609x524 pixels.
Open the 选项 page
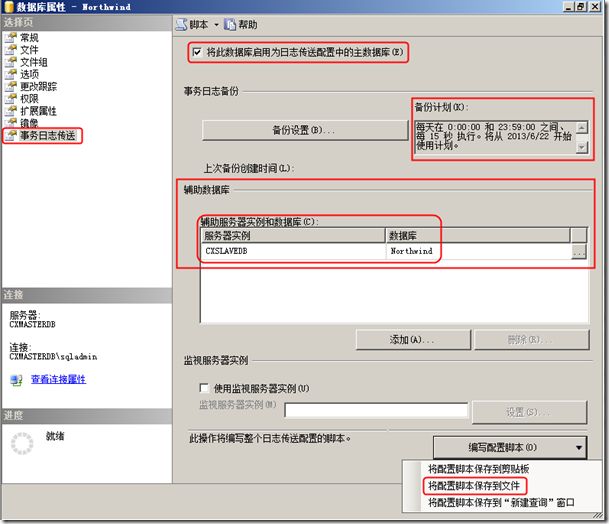(x=29, y=74)
